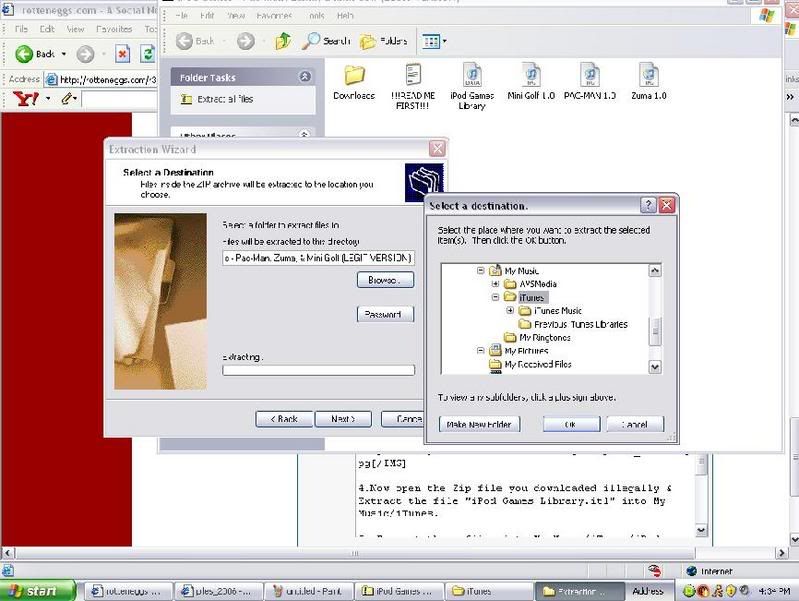Click the extraction directory path field
The image size is (799, 601).
(x=318, y=258)
